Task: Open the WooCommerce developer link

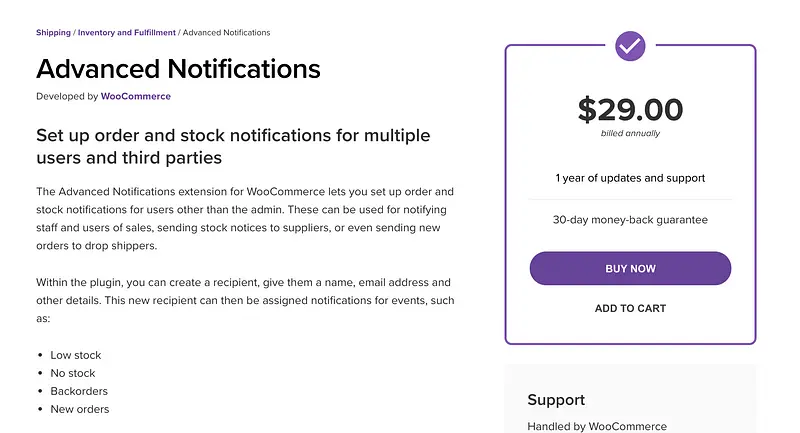Action: (136, 96)
